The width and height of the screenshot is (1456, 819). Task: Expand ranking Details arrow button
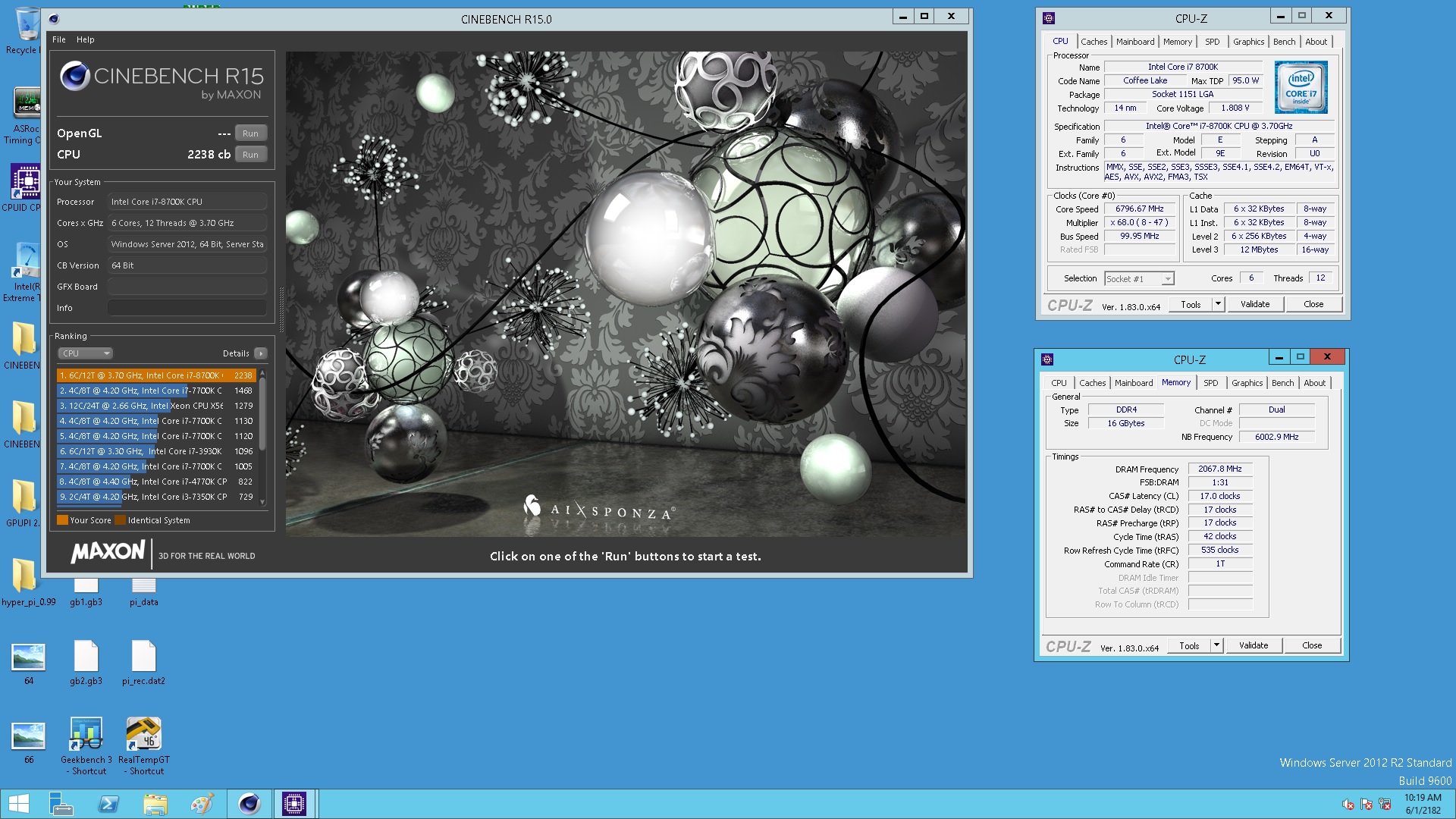[x=261, y=353]
